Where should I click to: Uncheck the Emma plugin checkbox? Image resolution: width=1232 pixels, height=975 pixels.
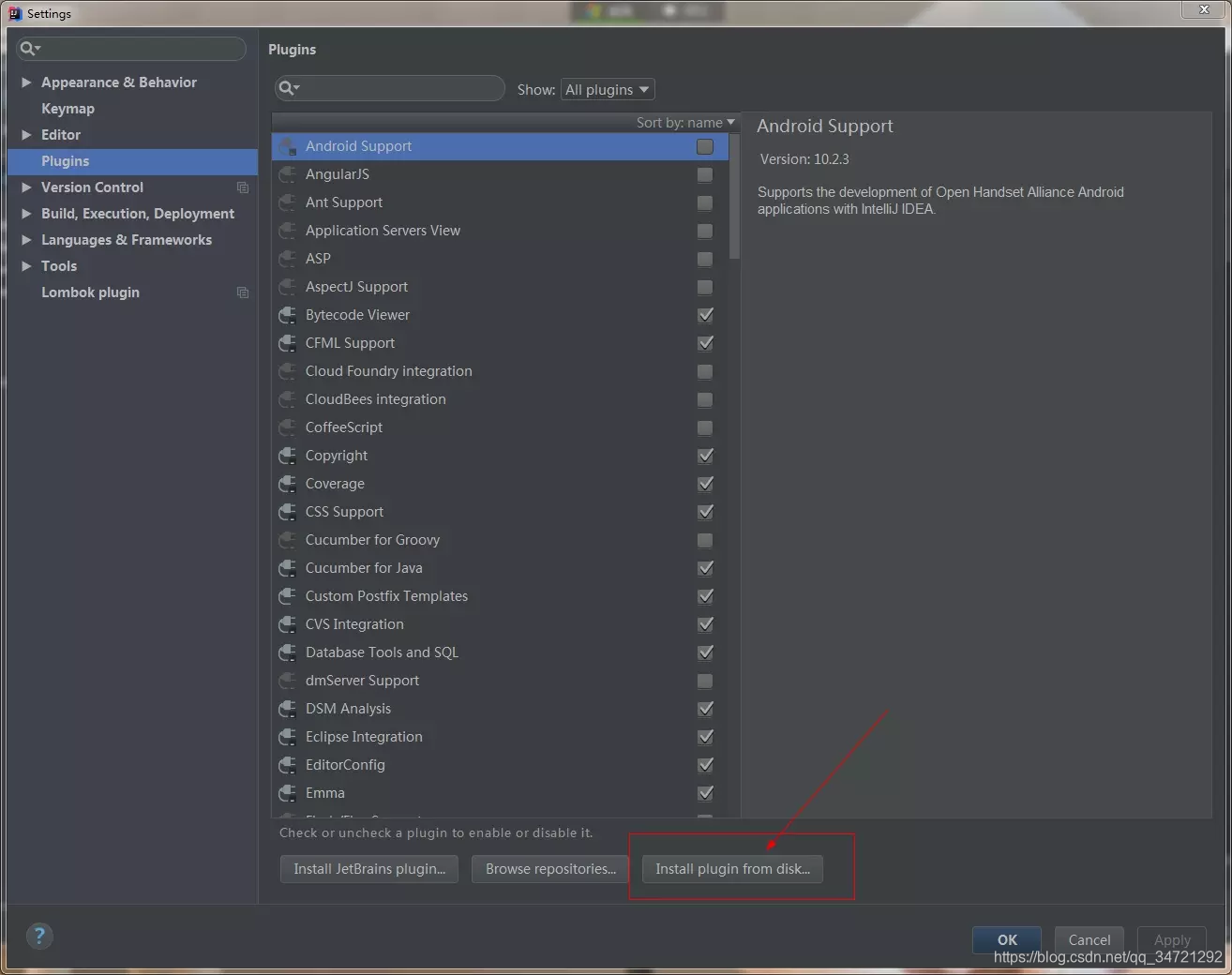point(705,793)
